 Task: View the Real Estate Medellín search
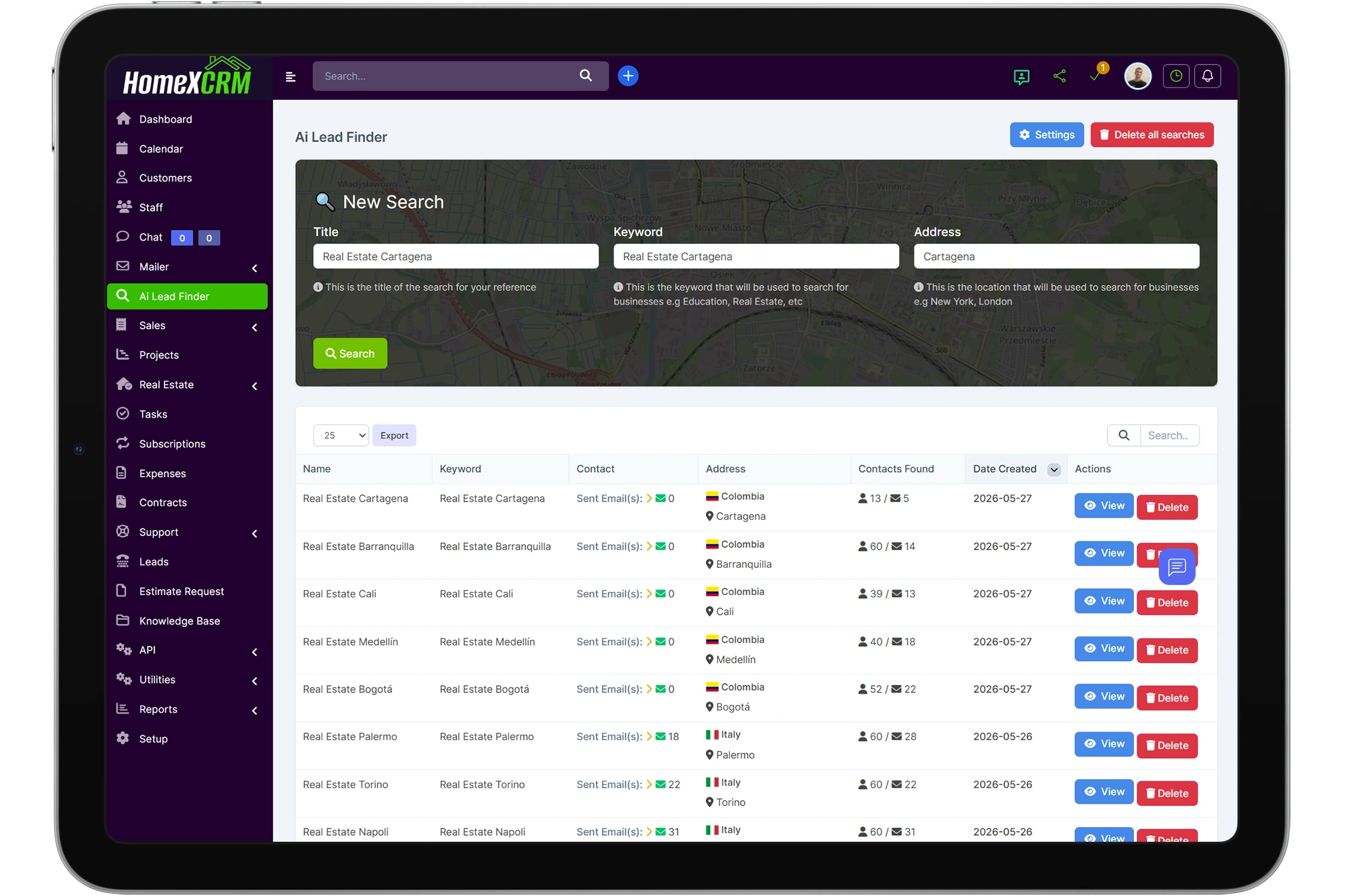point(1104,649)
